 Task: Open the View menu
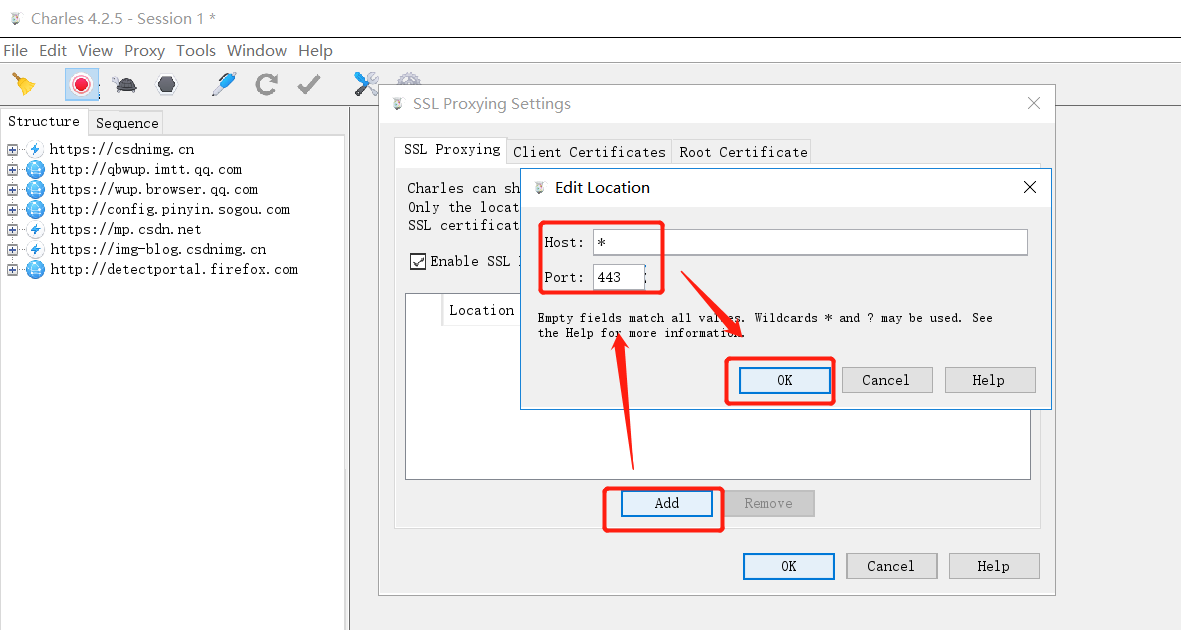click(x=96, y=50)
